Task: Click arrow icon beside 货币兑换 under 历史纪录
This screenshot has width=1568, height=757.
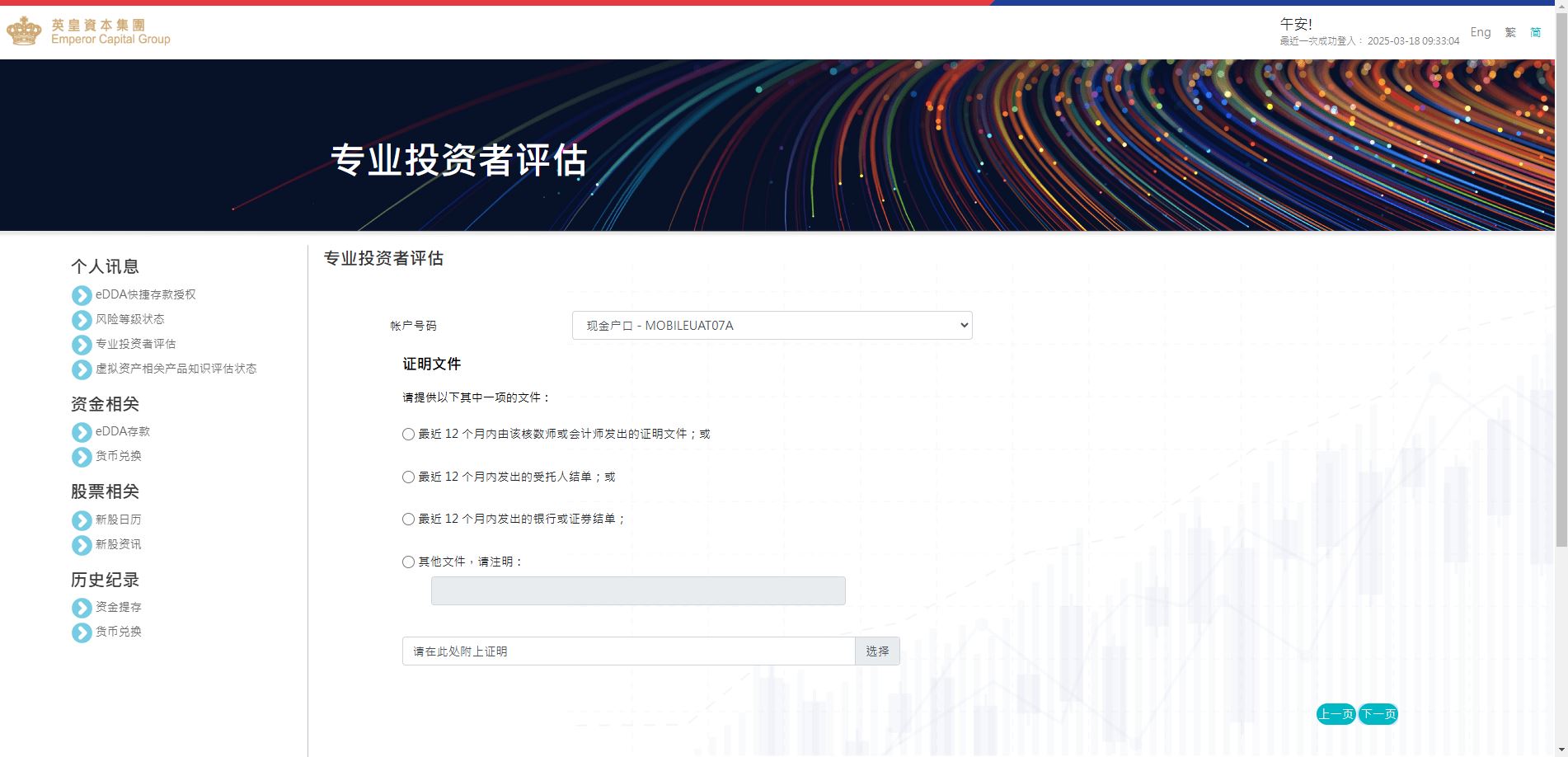Action: tap(82, 632)
